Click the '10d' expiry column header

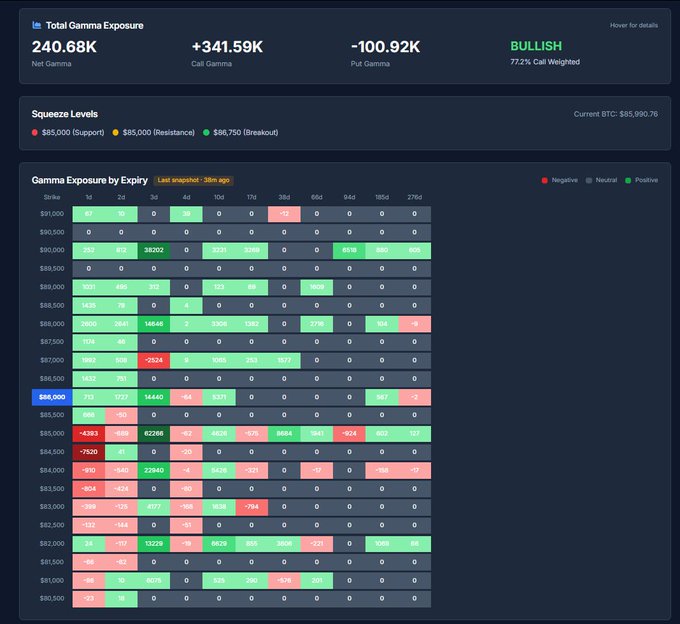click(219, 197)
